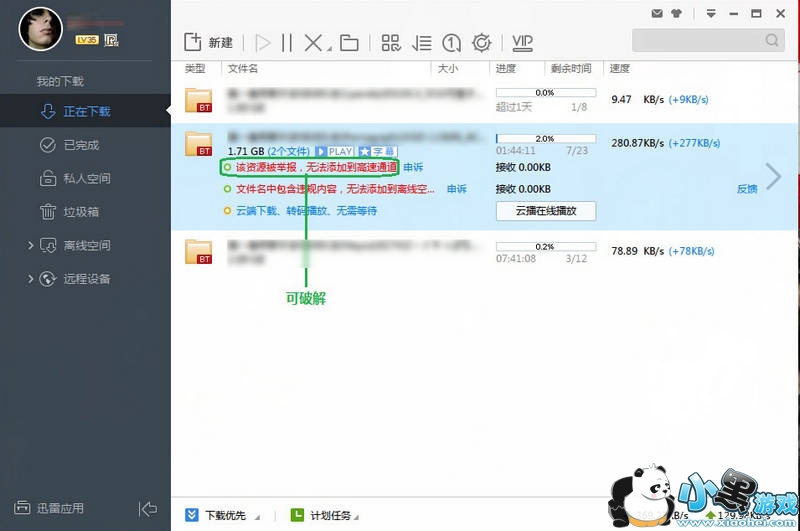The image size is (800, 531).
Task: Click 申诉 beside 高速通道 message
Action: click(413, 167)
